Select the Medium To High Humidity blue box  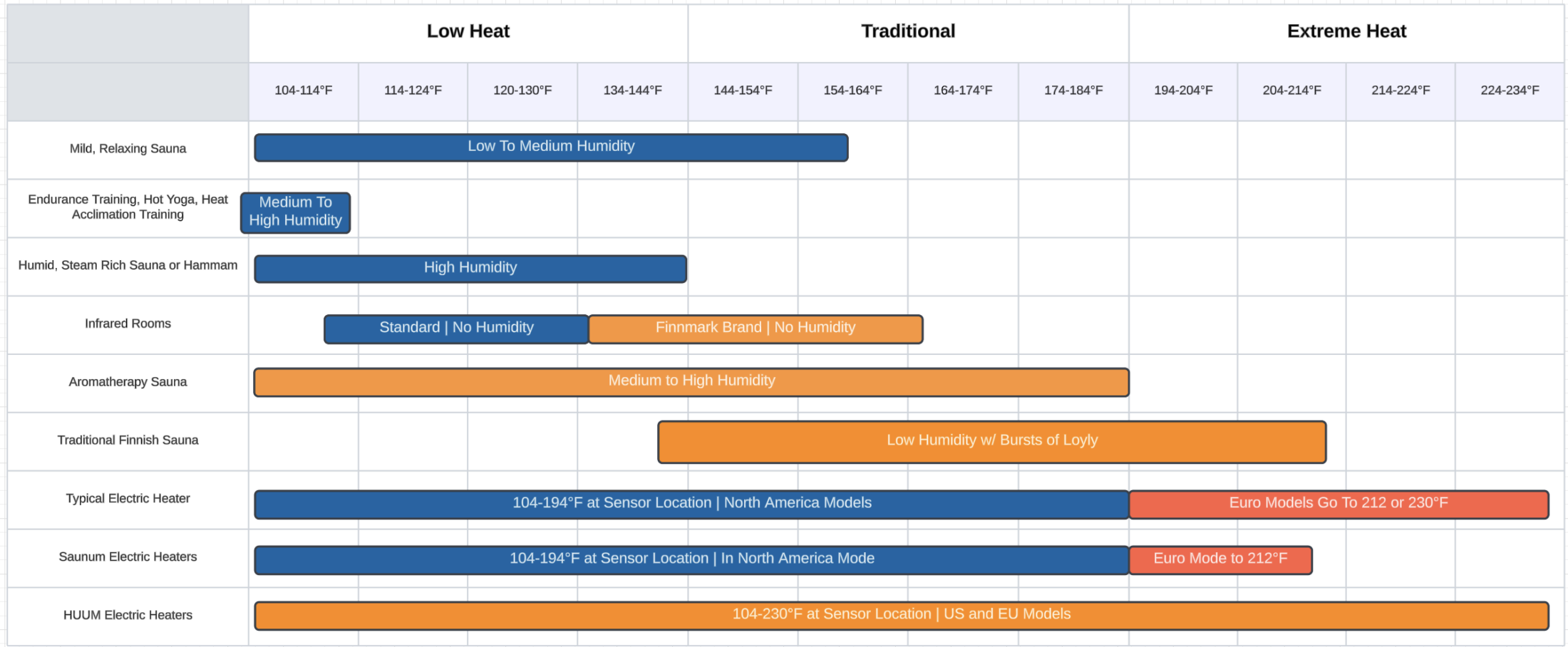pos(296,212)
